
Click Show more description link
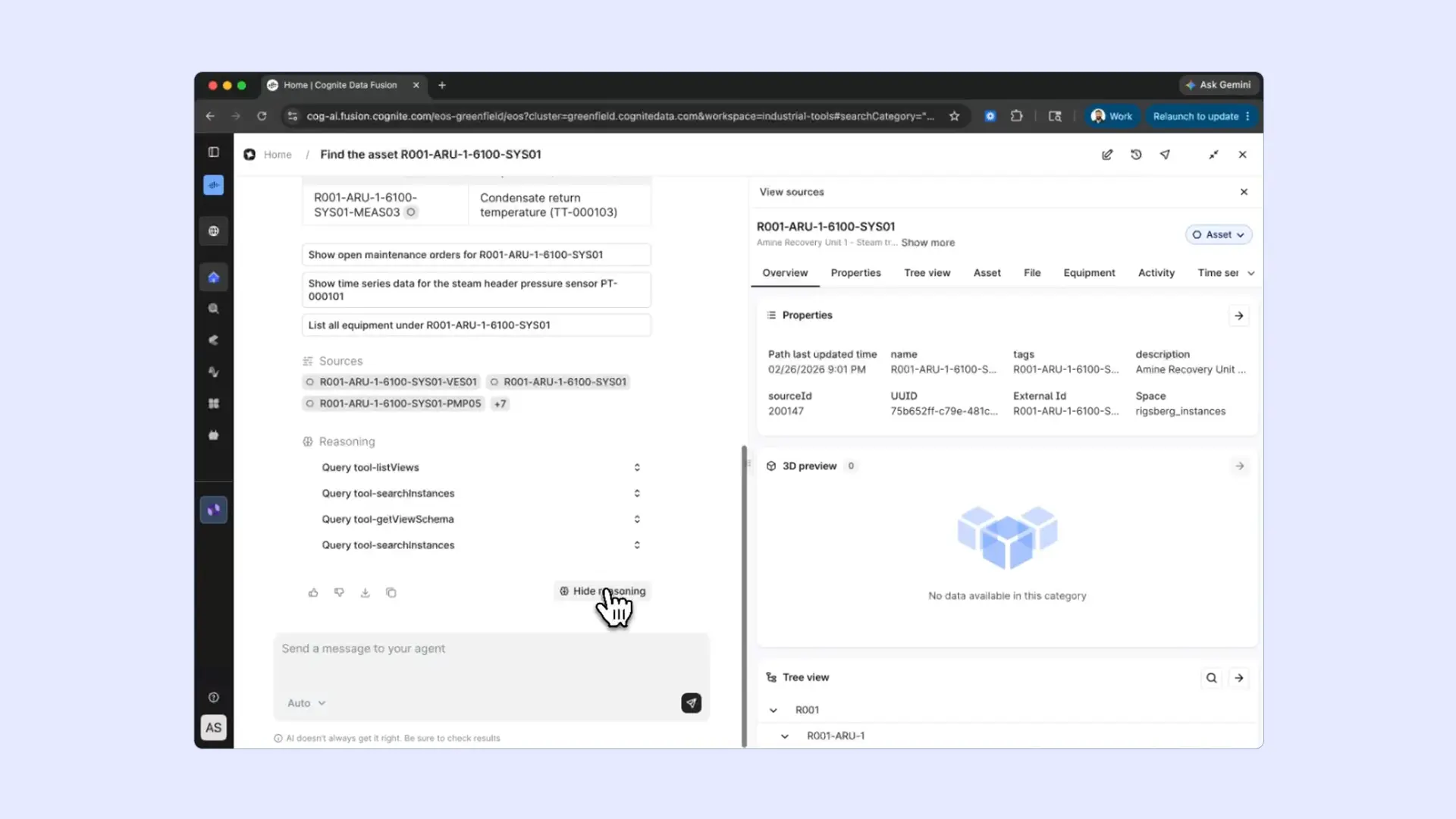(927, 243)
